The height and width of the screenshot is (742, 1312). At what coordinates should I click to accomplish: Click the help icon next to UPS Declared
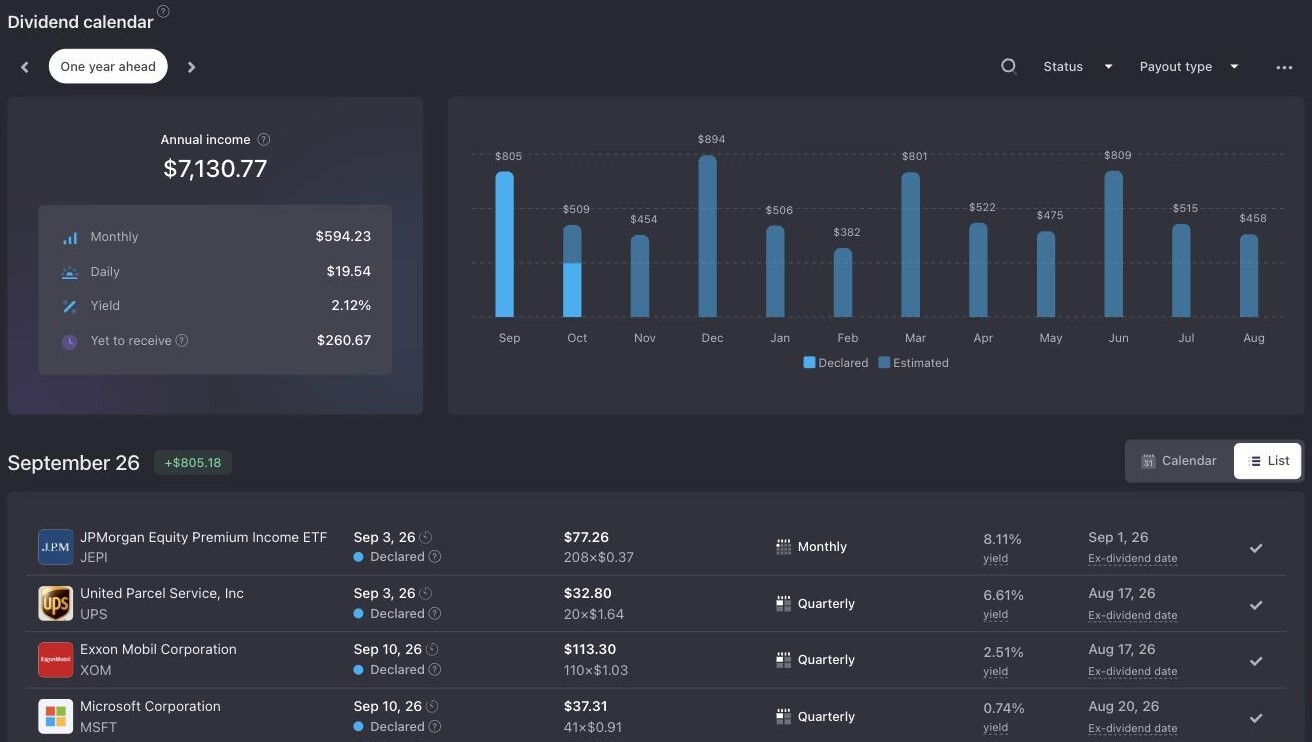pyautogui.click(x=435, y=613)
